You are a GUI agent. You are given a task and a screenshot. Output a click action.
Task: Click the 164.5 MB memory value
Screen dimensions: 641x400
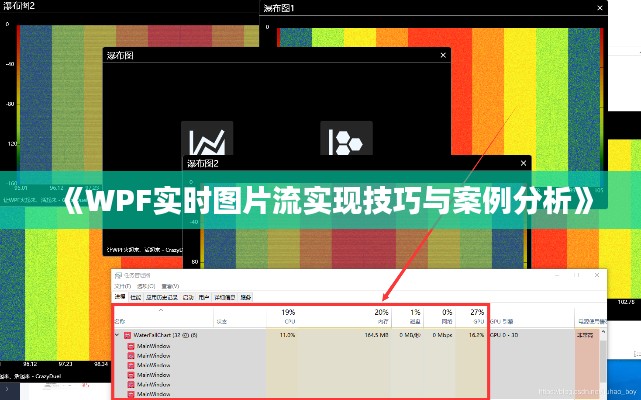pyautogui.click(x=377, y=335)
